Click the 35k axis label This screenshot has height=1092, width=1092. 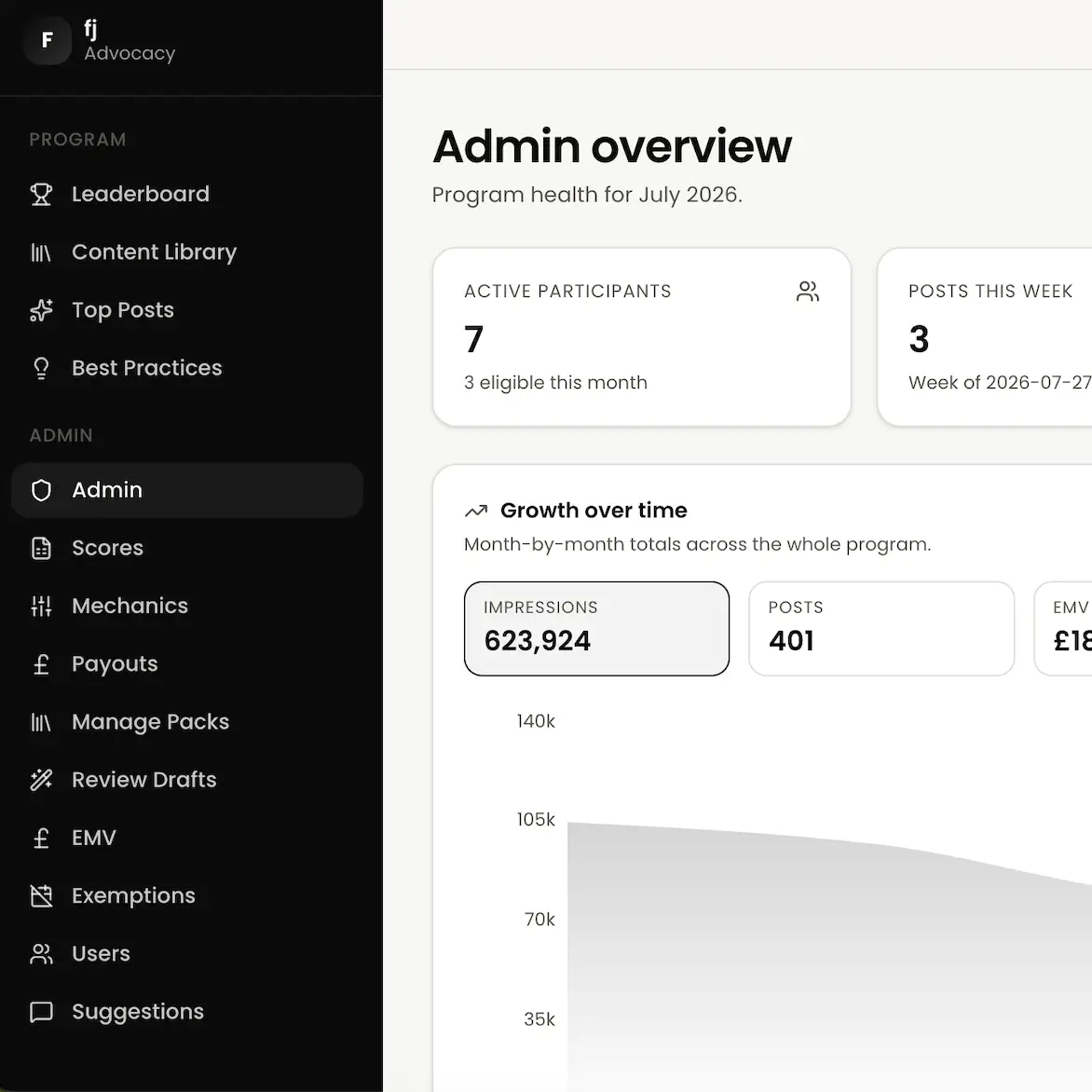(x=539, y=1019)
